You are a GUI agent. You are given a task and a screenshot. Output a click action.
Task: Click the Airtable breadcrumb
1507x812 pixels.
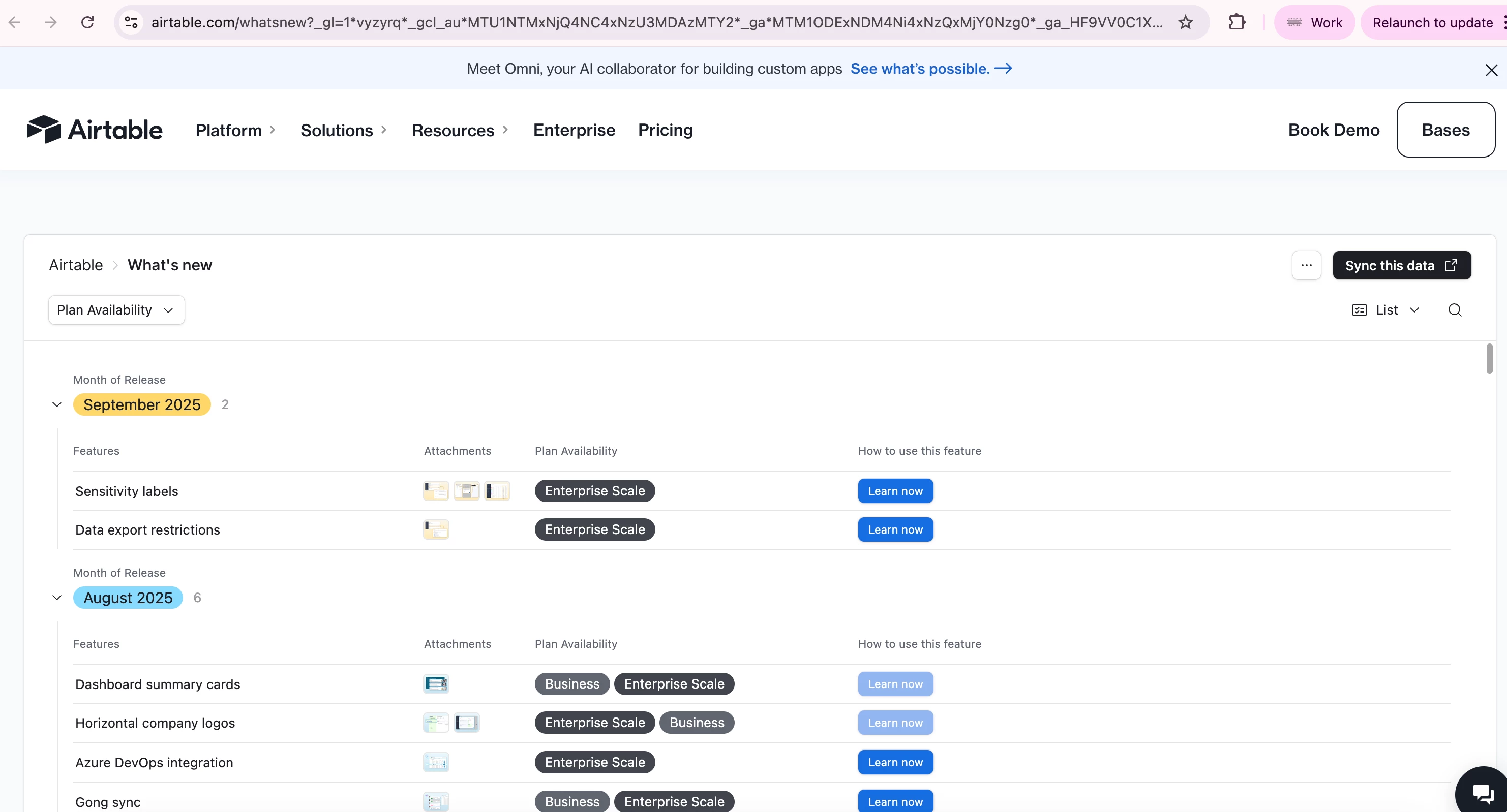point(76,265)
